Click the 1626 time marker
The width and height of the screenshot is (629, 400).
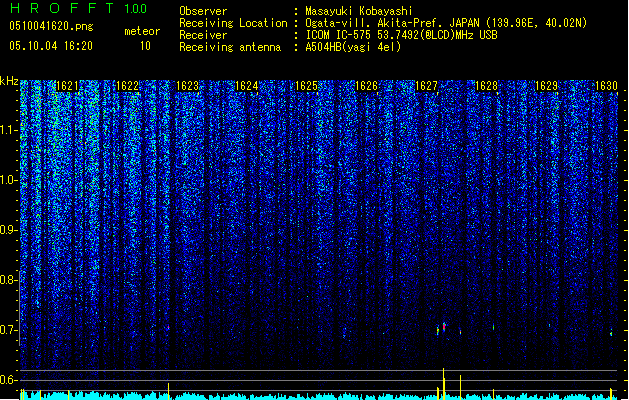[366, 86]
